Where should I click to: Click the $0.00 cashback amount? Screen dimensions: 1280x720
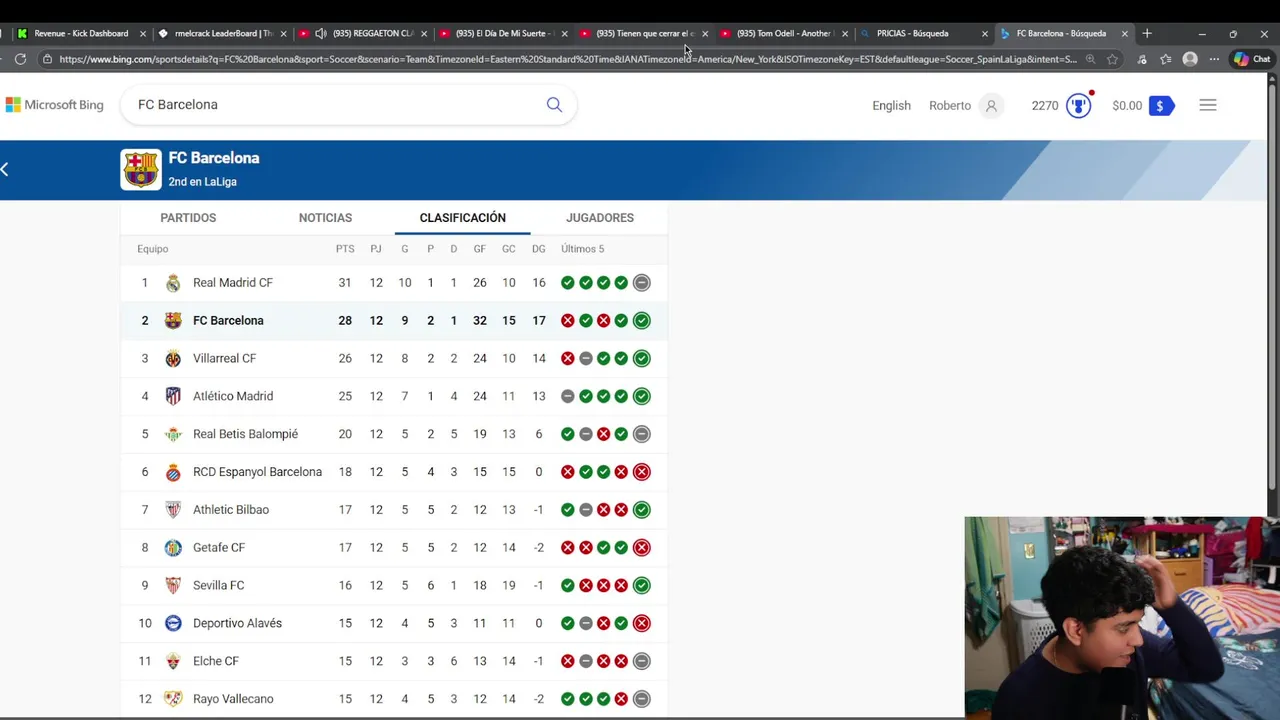click(x=1127, y=105)
